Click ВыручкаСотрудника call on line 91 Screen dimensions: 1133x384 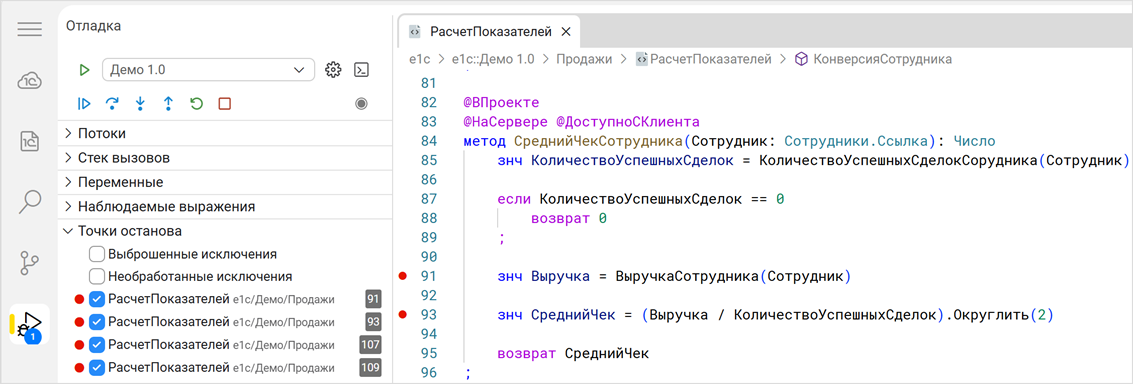686,276
